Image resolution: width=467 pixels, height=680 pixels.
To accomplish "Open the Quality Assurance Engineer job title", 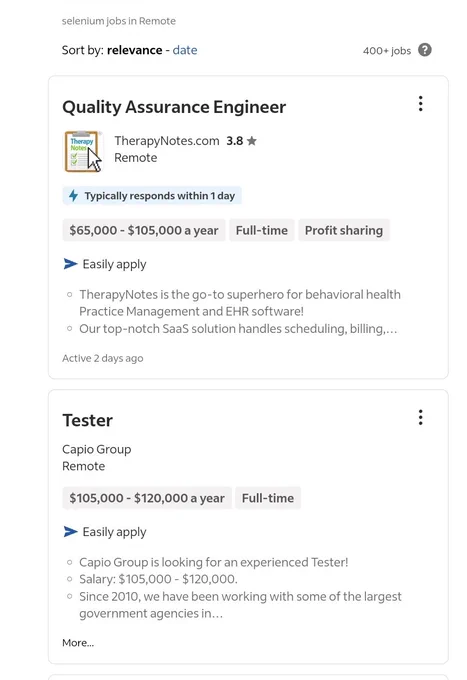I will [174, 107].
